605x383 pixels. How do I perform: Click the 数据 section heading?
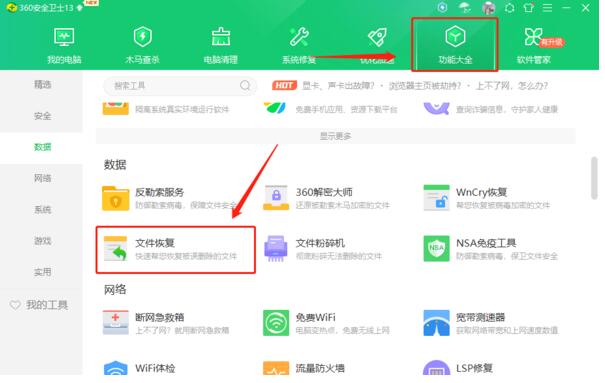pos(115,165)
